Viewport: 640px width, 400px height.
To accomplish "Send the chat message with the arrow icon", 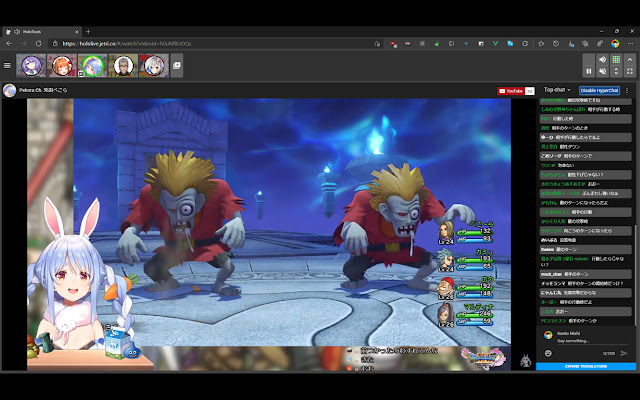I will pos(624,353).
